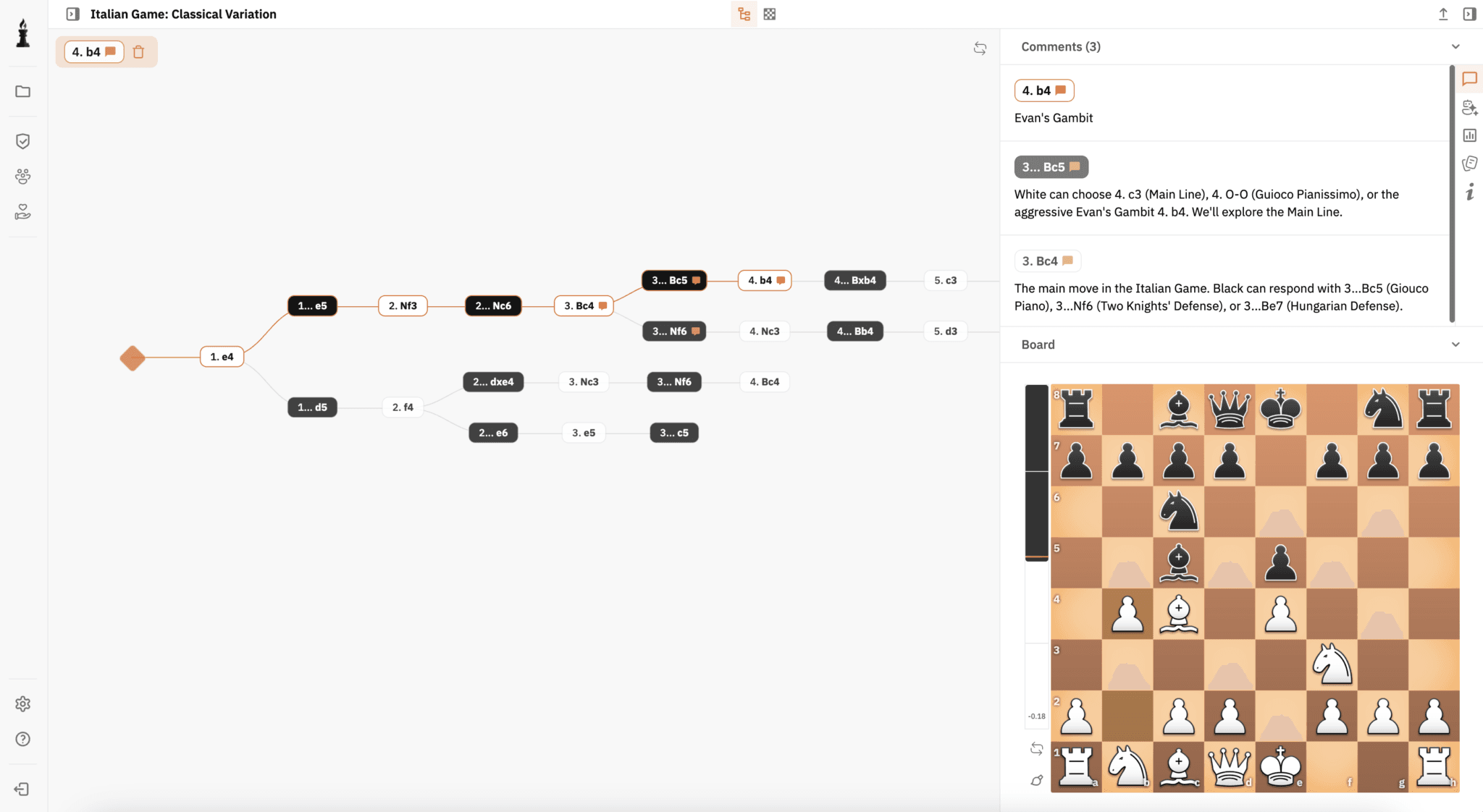
Task: Select the 2. f4 node
Action: [x=403, y=407]
